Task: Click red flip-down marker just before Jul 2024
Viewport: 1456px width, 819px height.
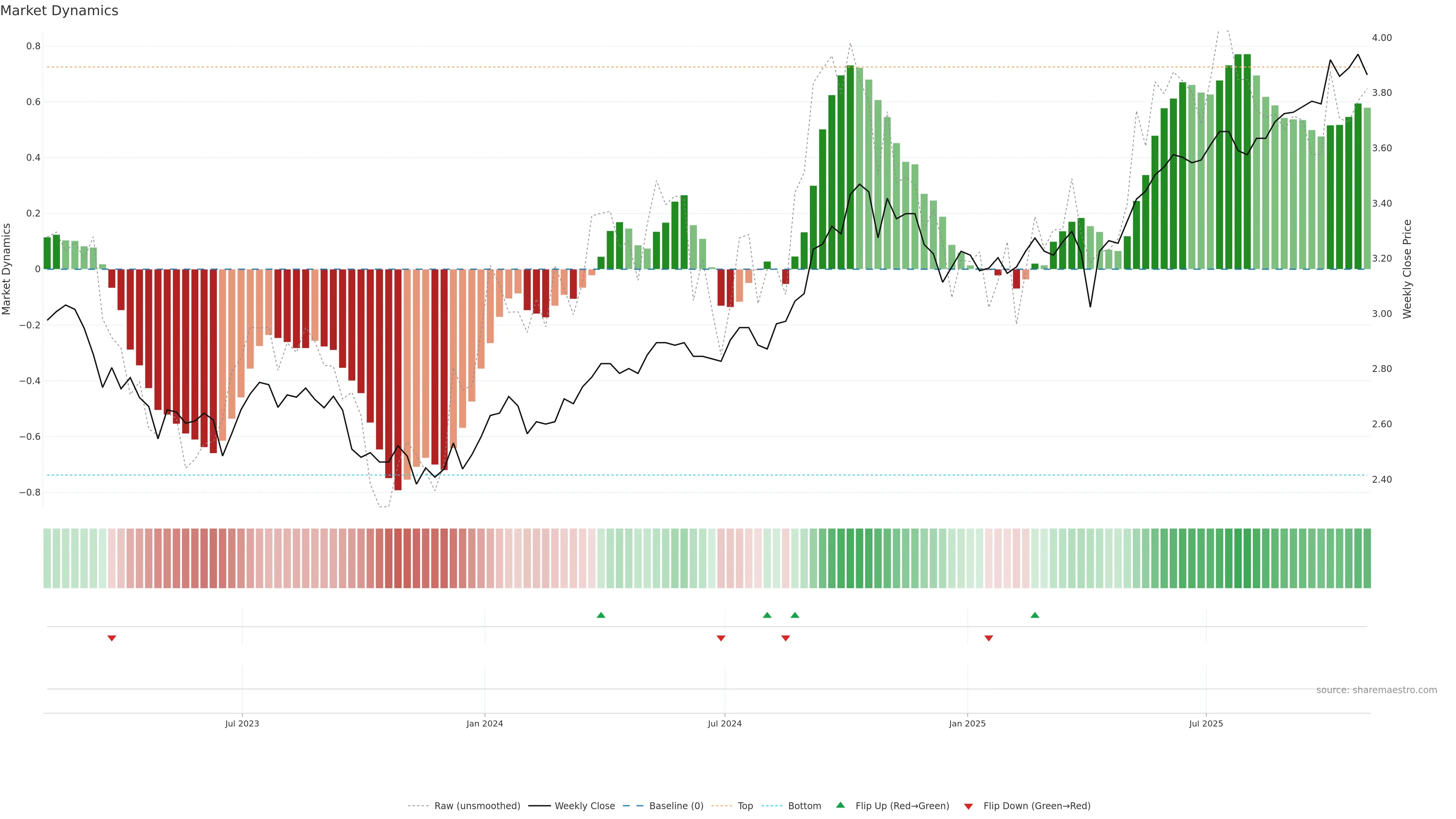Action: click(x=721, y=638)
